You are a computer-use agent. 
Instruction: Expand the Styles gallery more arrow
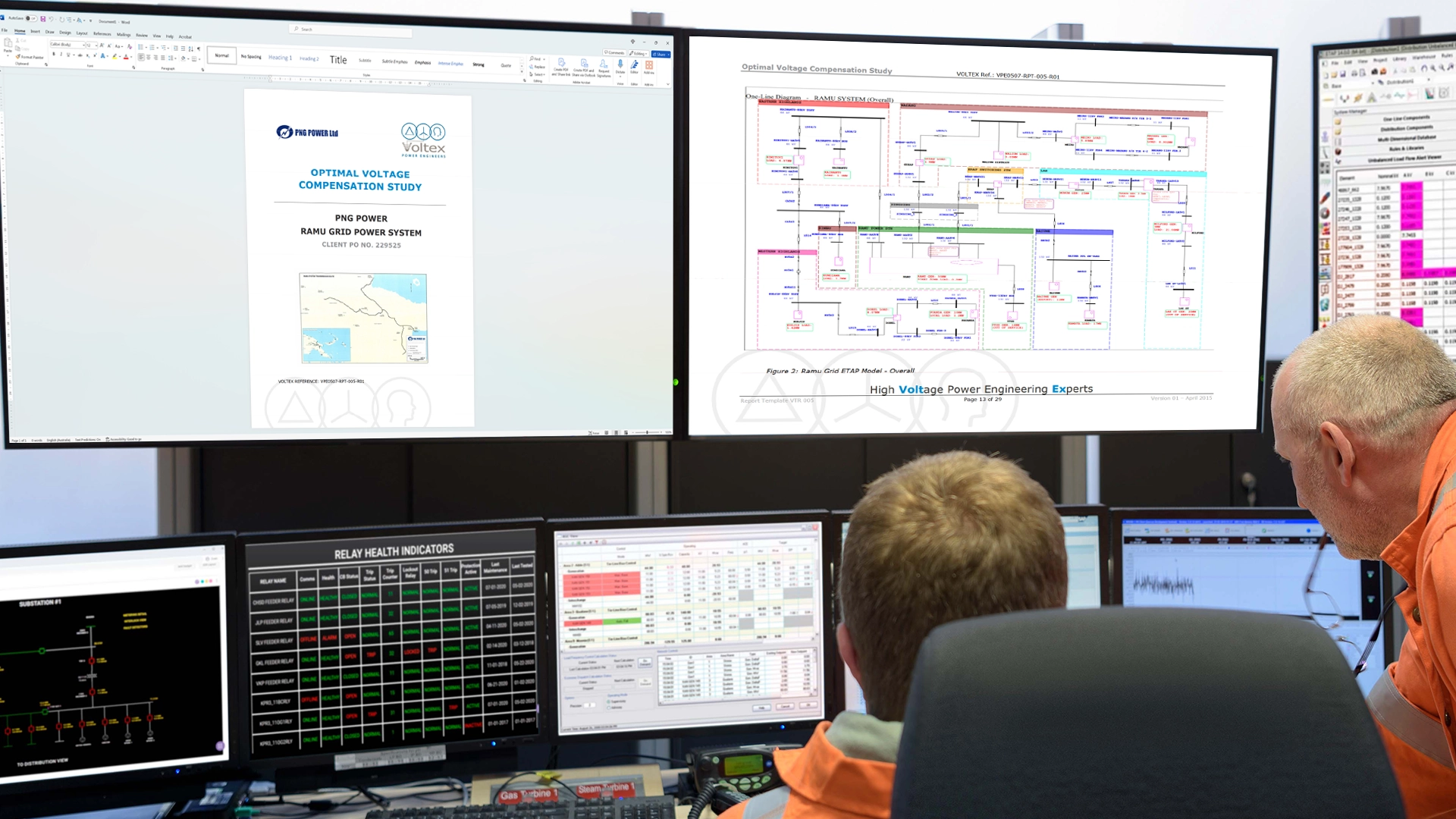tap(522, 71)
